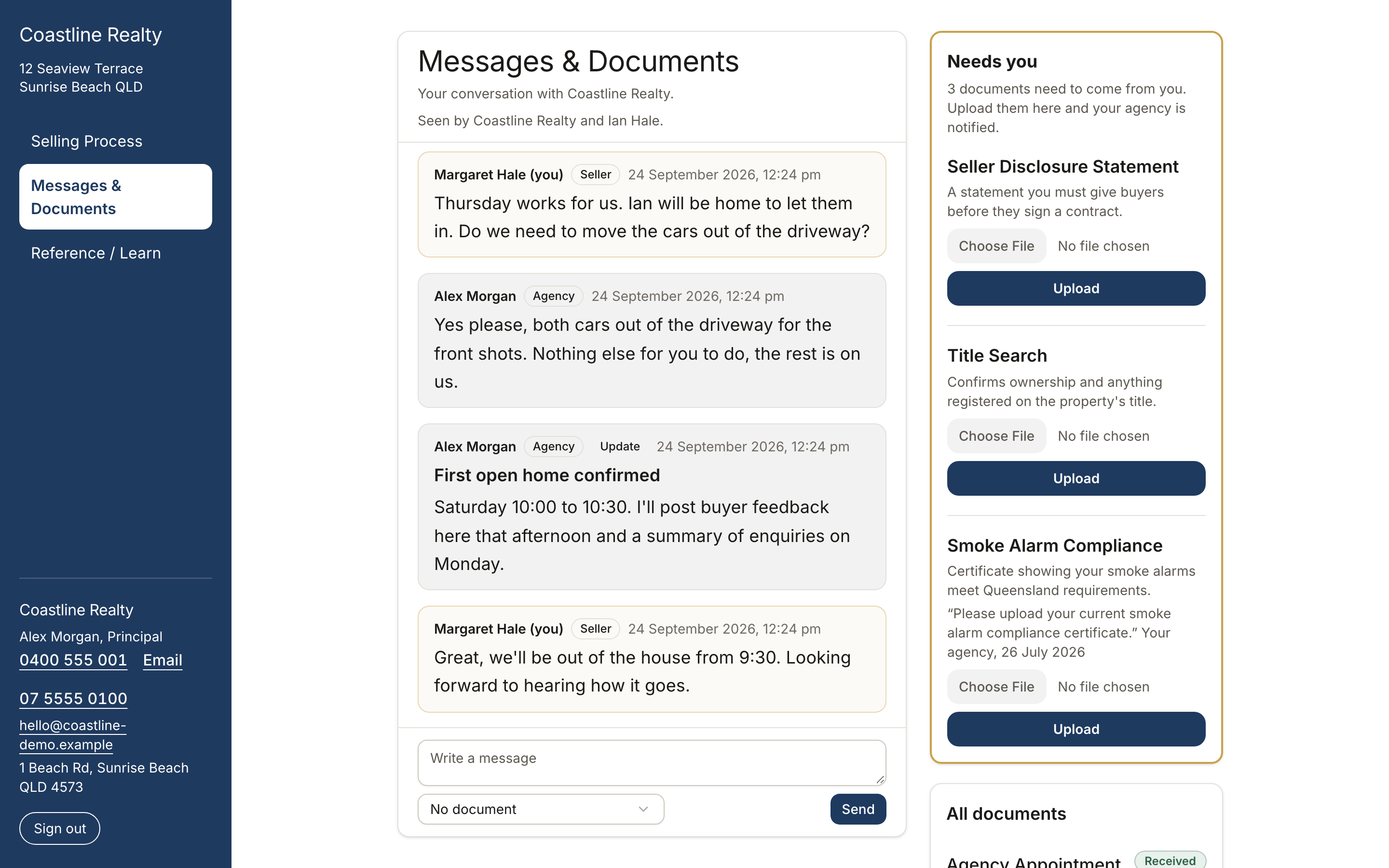This screenshot has width=1389, height=868.
Task: Click the Alex Morgan, Principal text
Action: click(91, 637)
